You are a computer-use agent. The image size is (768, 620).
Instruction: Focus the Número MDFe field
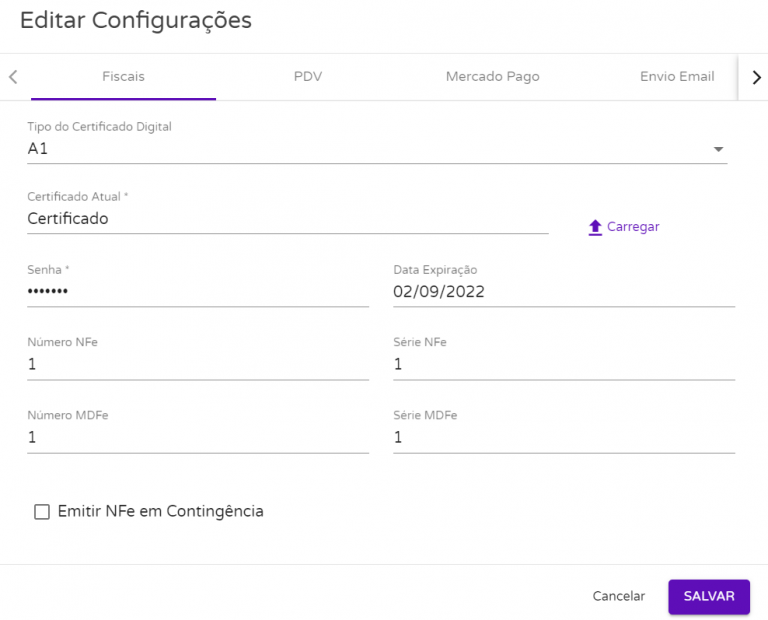(198, 437)
